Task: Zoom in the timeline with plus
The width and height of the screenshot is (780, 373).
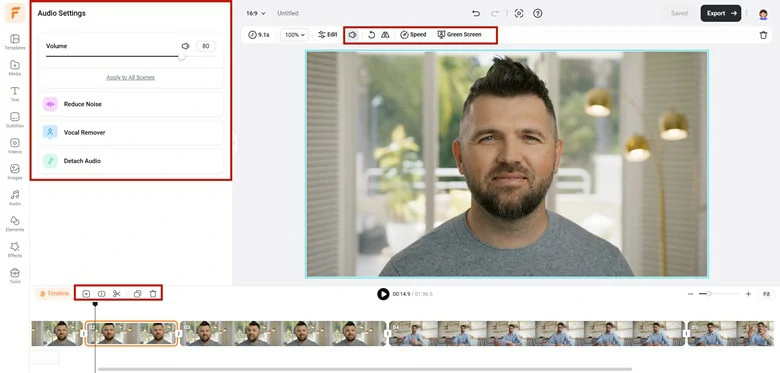Action: pos(748,294)
